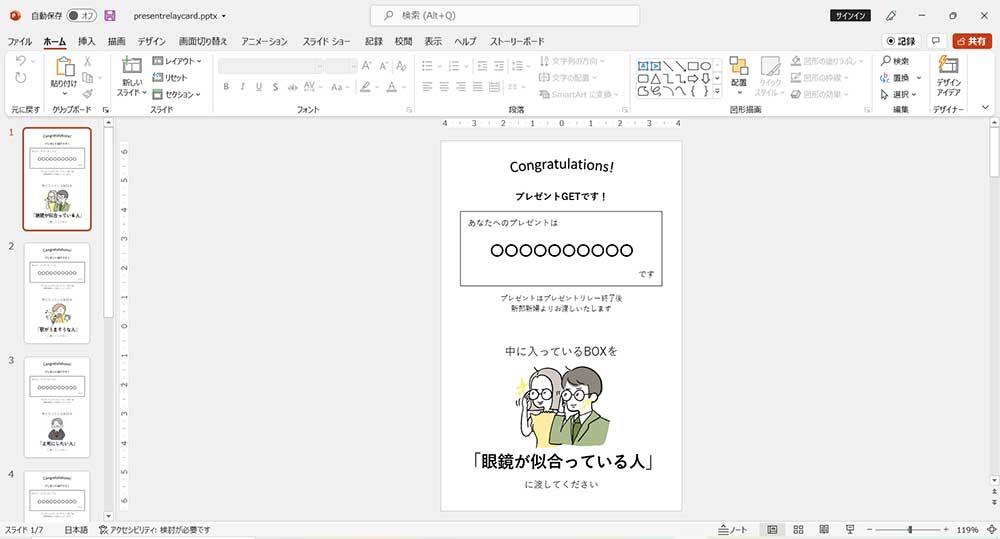Open the Change Case Aa dropdown
Screen dimensions: 1000x539
[338, 87]
